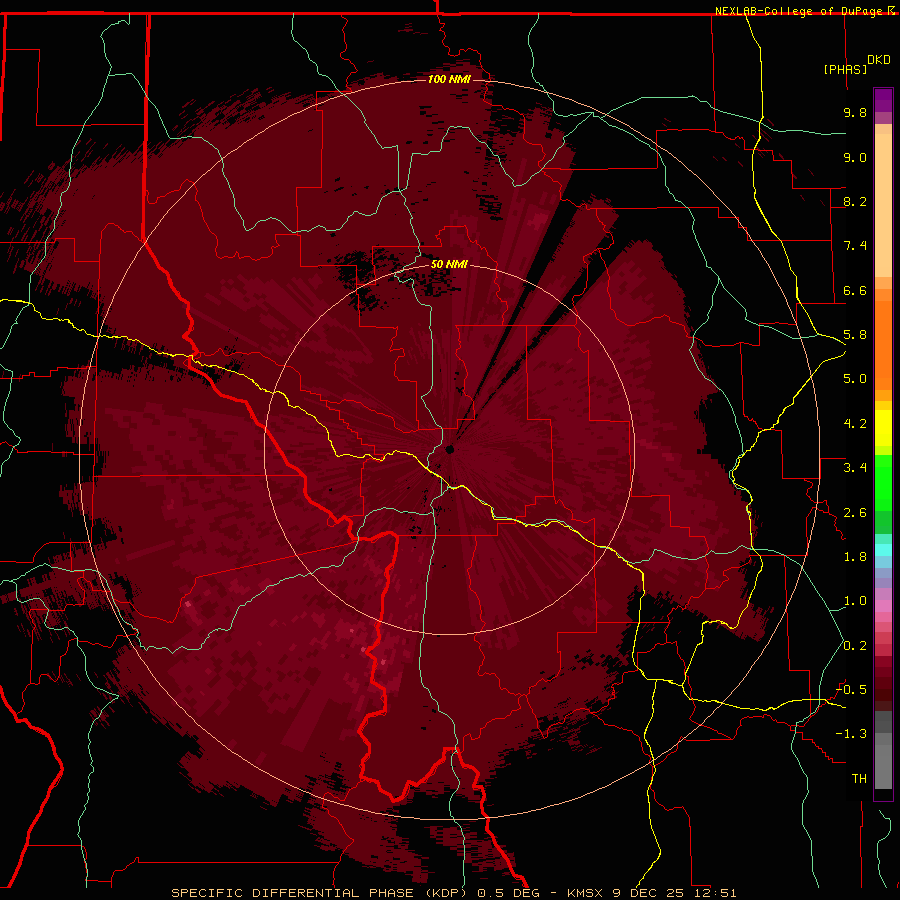Click the 5.0 value on color scale
The width and height of the screenshot is (900, 900).
[855, 379]
